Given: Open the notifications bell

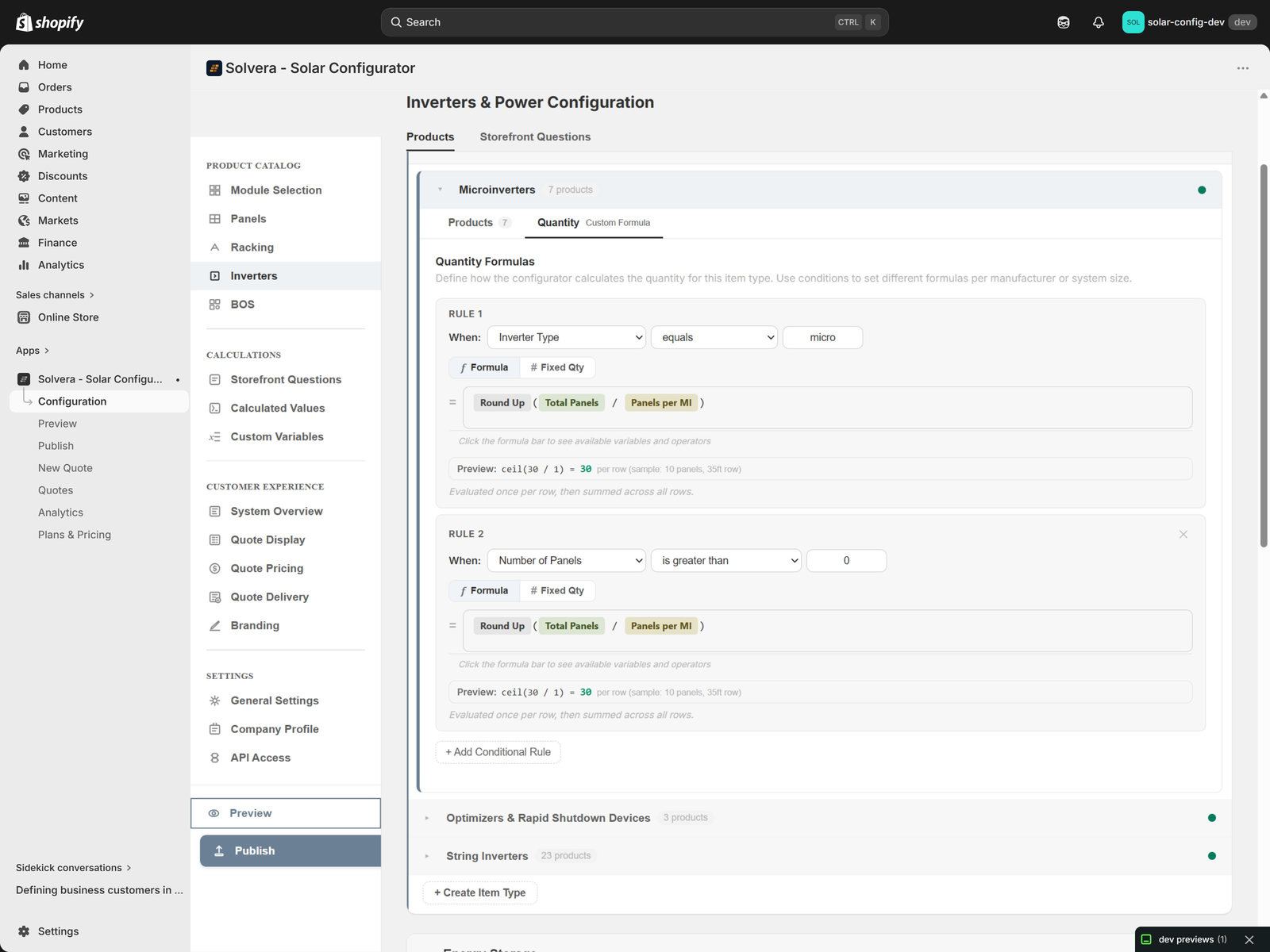Looking at the screenshot, I should click(x=1099, y=22).
